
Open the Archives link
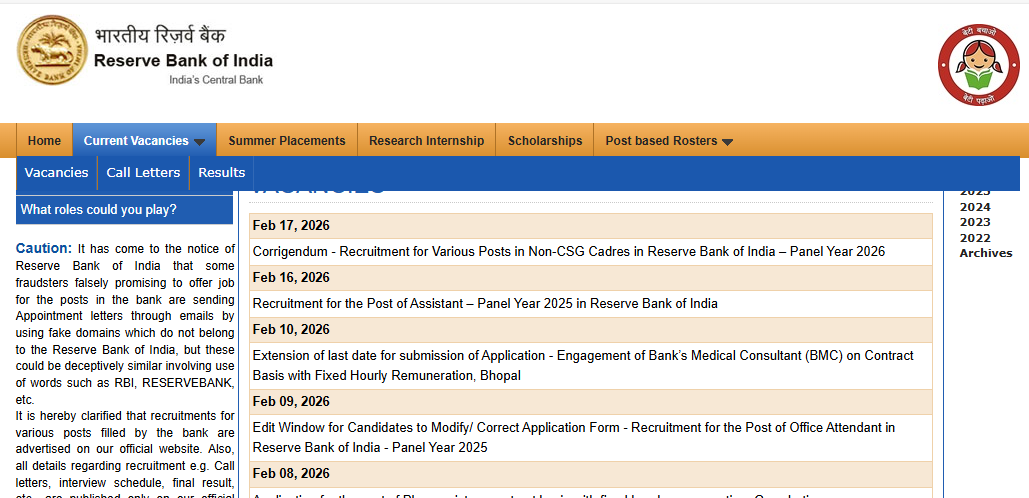tap(986, 253)
